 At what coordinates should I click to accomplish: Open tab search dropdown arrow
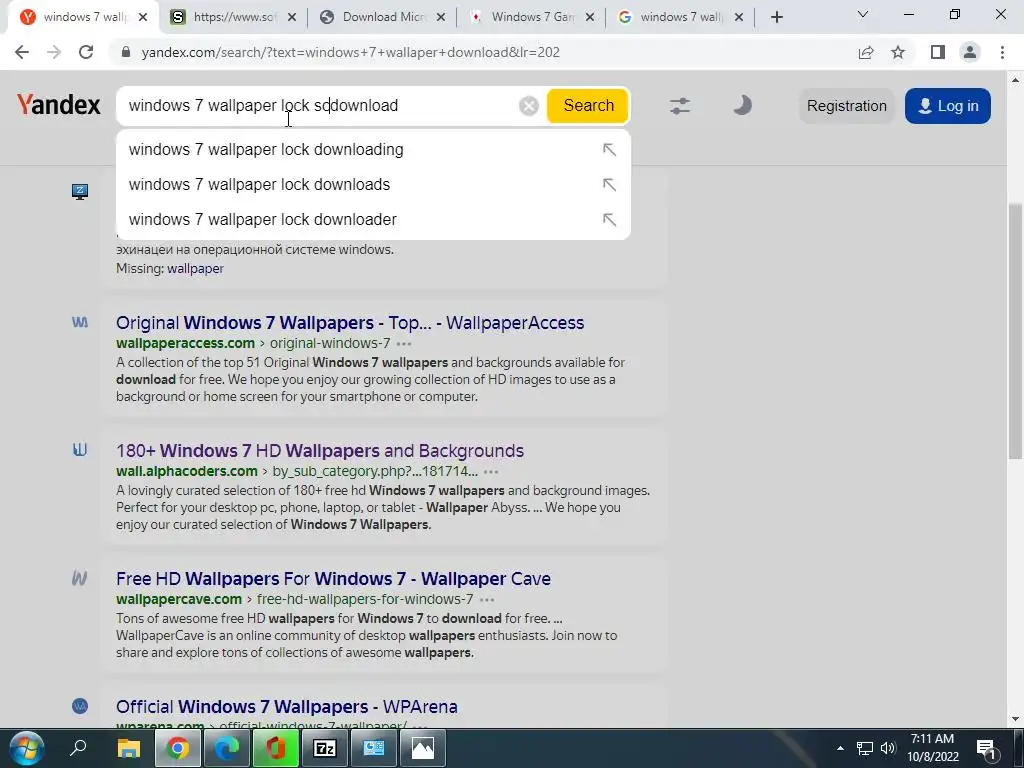pyautogui.click(x=863, y=14)
